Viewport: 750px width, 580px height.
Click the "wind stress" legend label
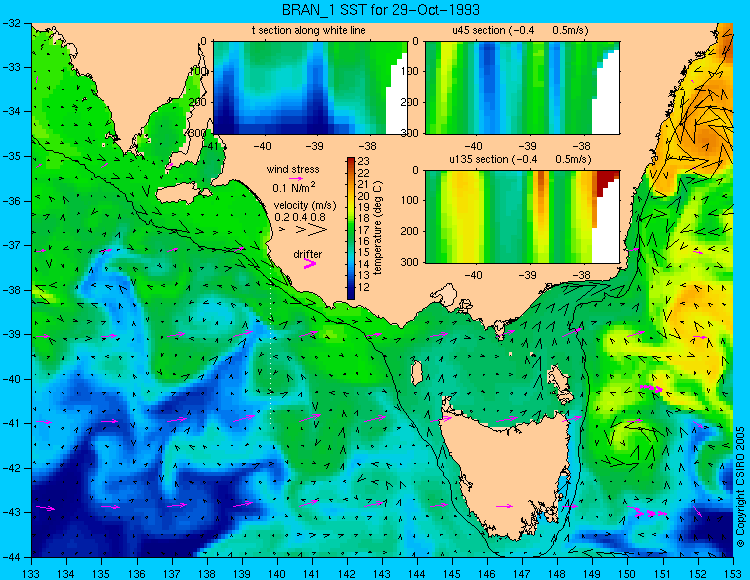click(293, 169)
